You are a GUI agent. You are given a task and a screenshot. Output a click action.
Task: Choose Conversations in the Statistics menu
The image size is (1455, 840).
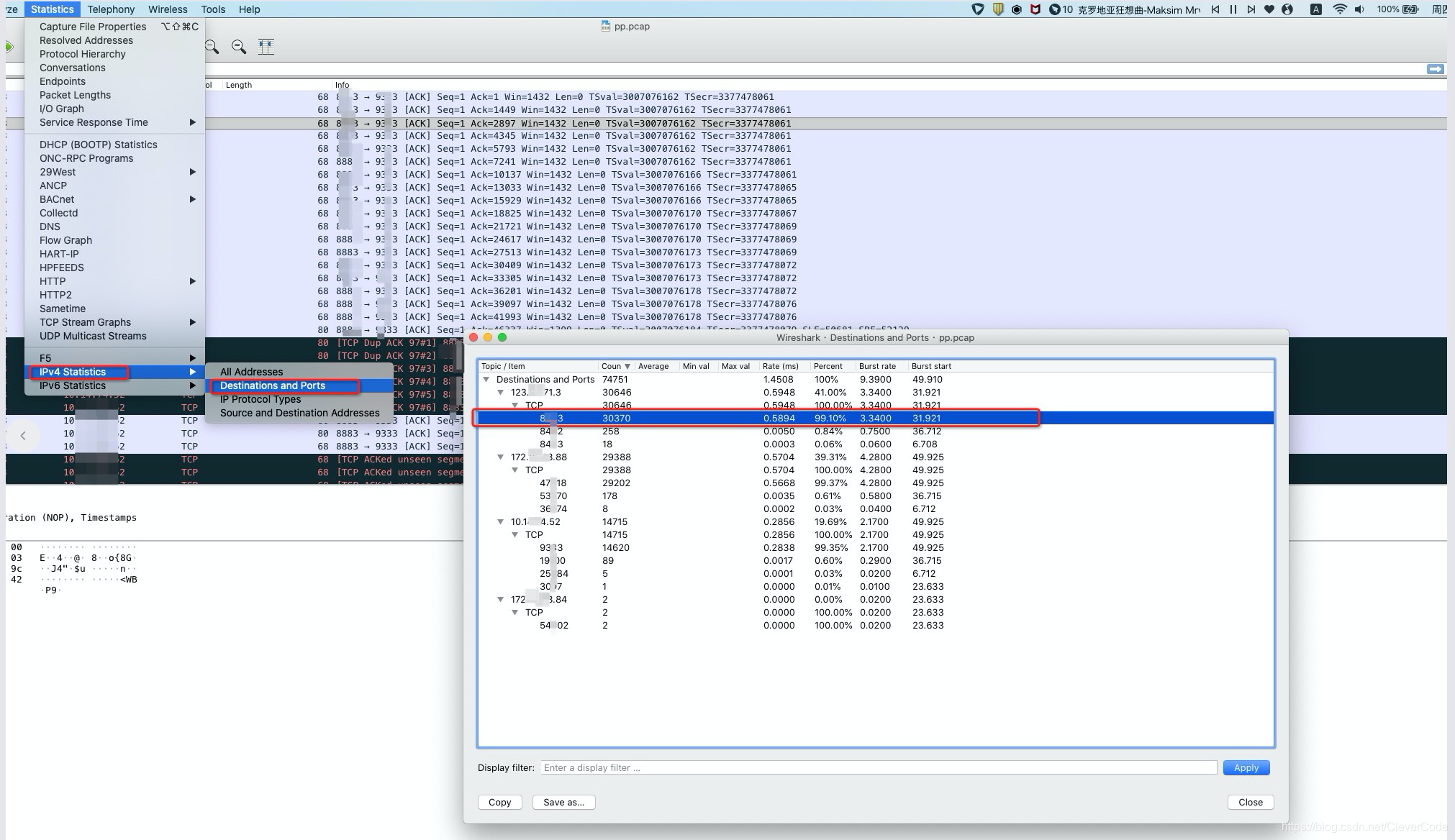point(115,68)
